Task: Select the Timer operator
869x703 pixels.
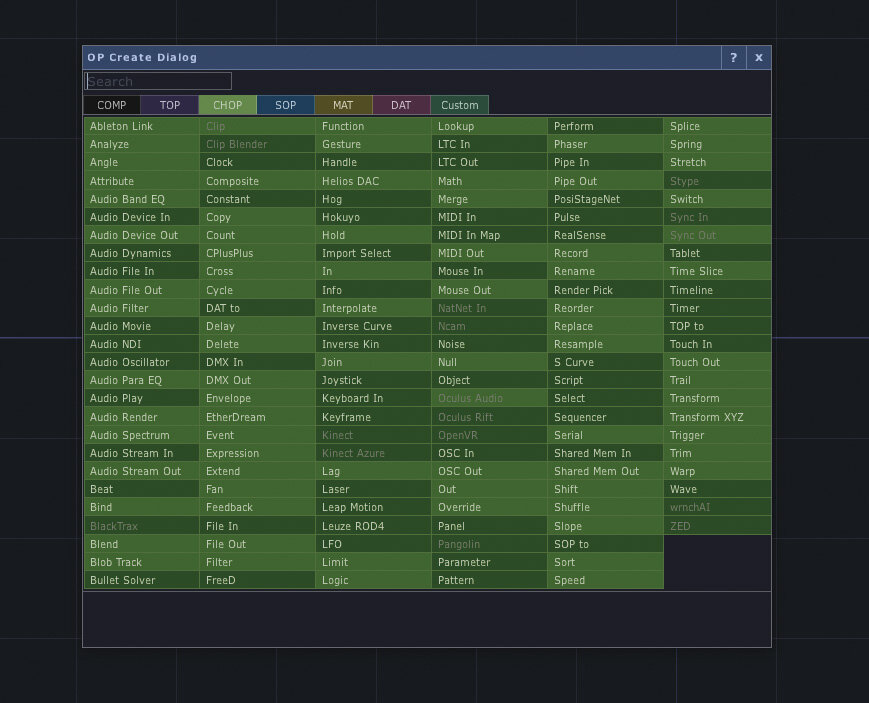Action: [x=716, y=308]
